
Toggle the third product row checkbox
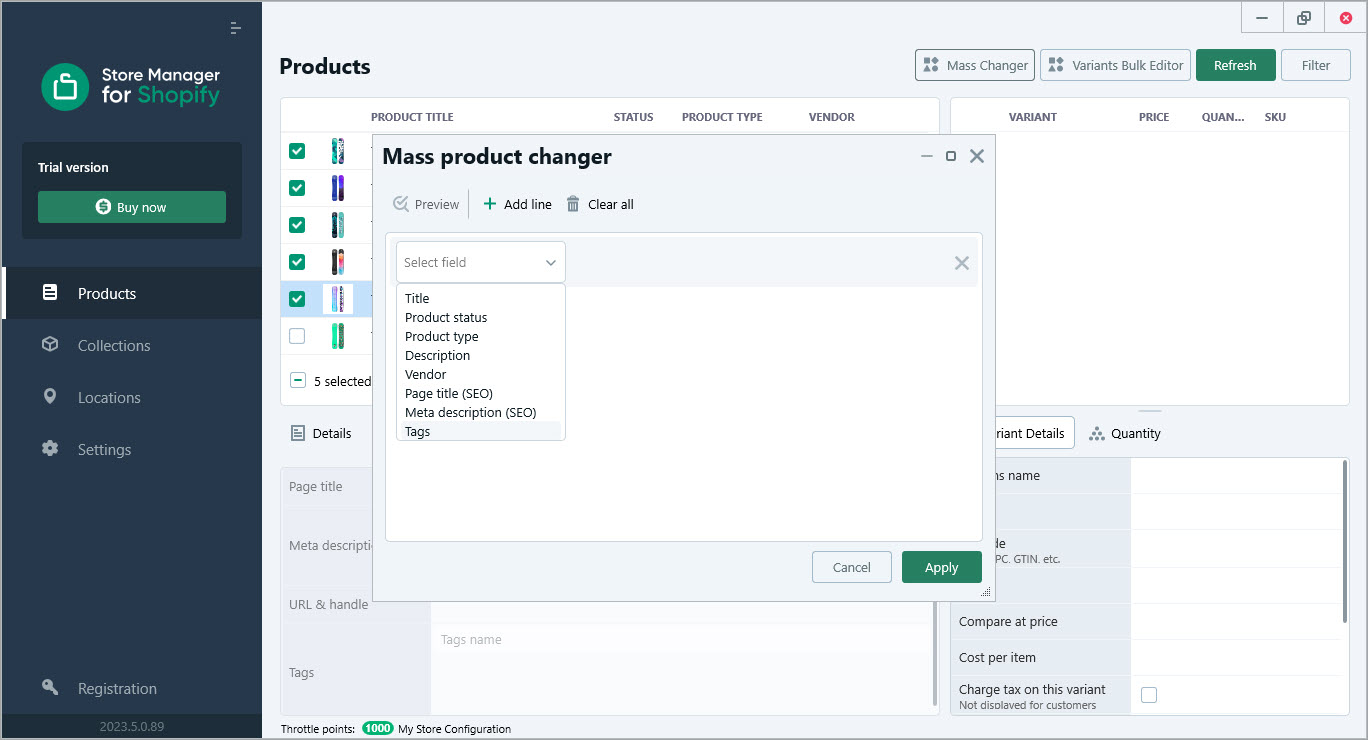pyautogui.click(x=297, y=225)
